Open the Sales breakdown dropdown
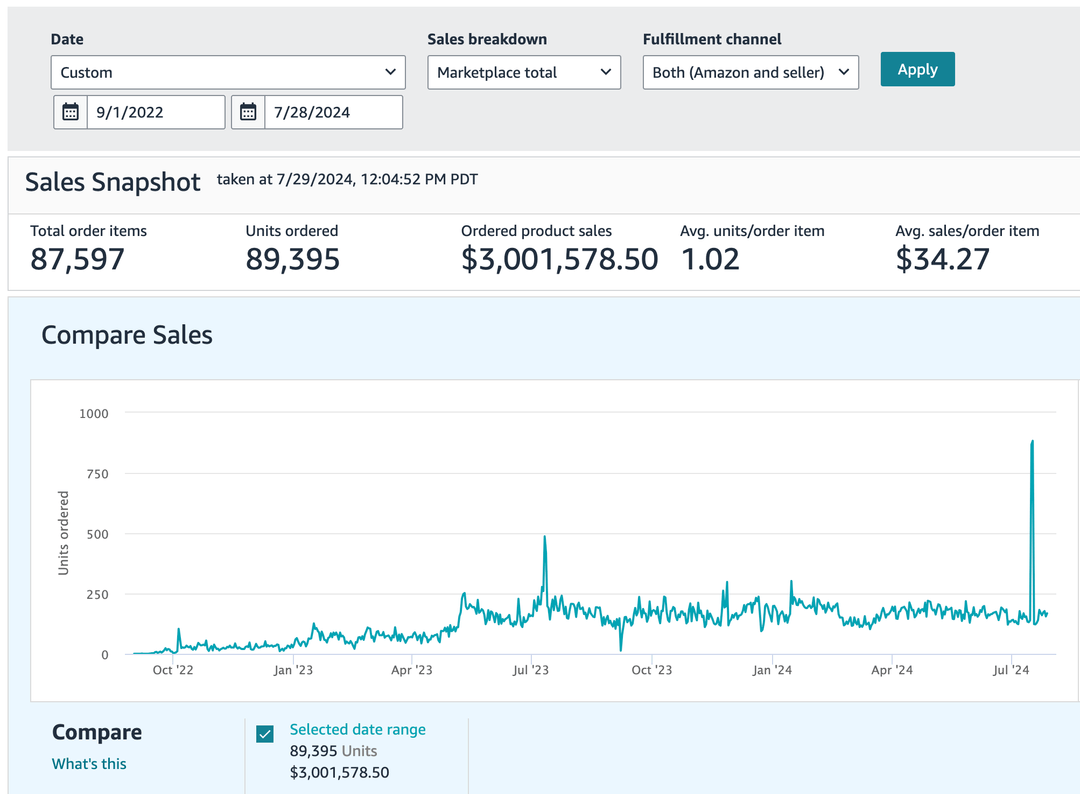 tap(523, 72)
